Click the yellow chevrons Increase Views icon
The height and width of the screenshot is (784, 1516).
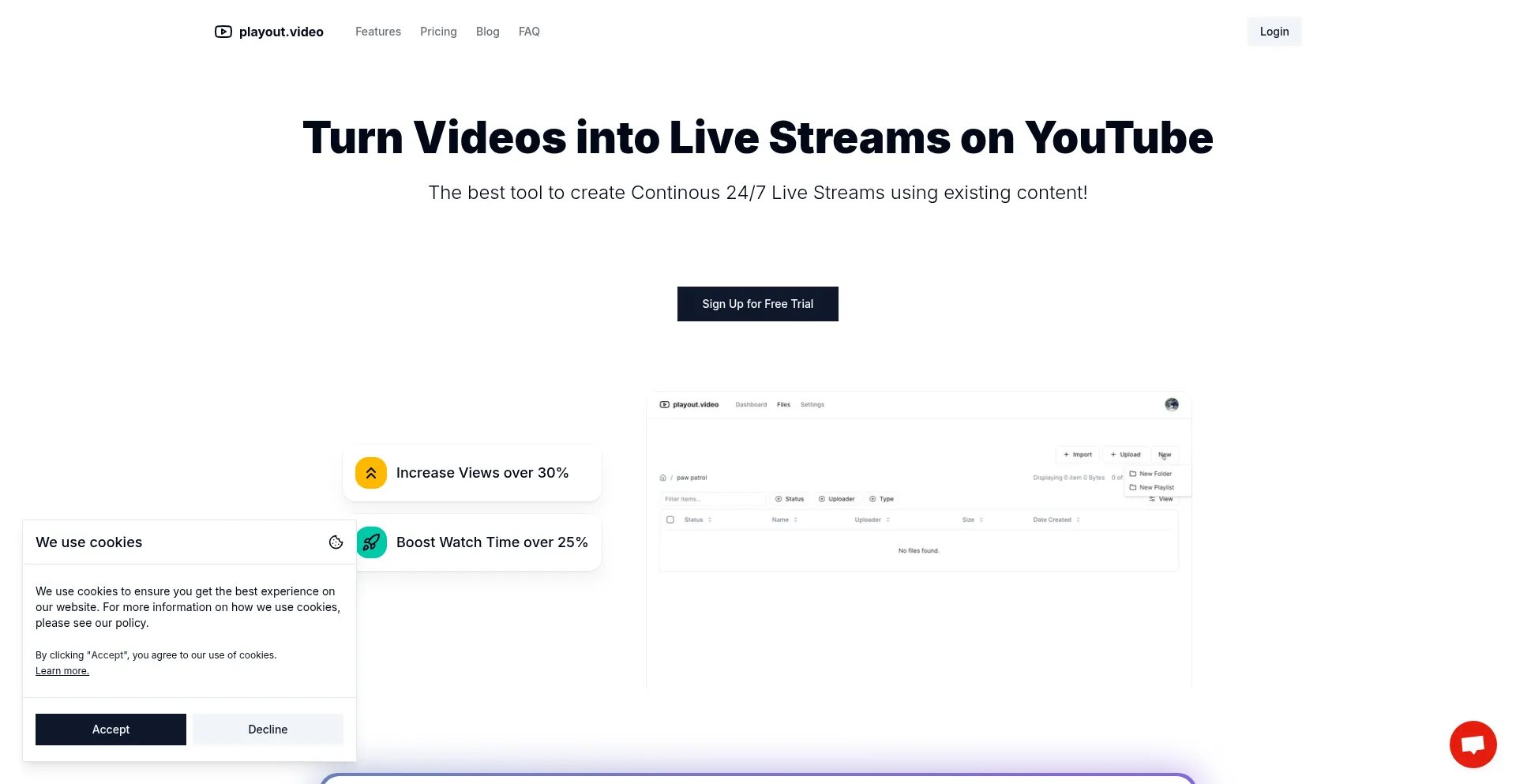click(x=371, y=473)
